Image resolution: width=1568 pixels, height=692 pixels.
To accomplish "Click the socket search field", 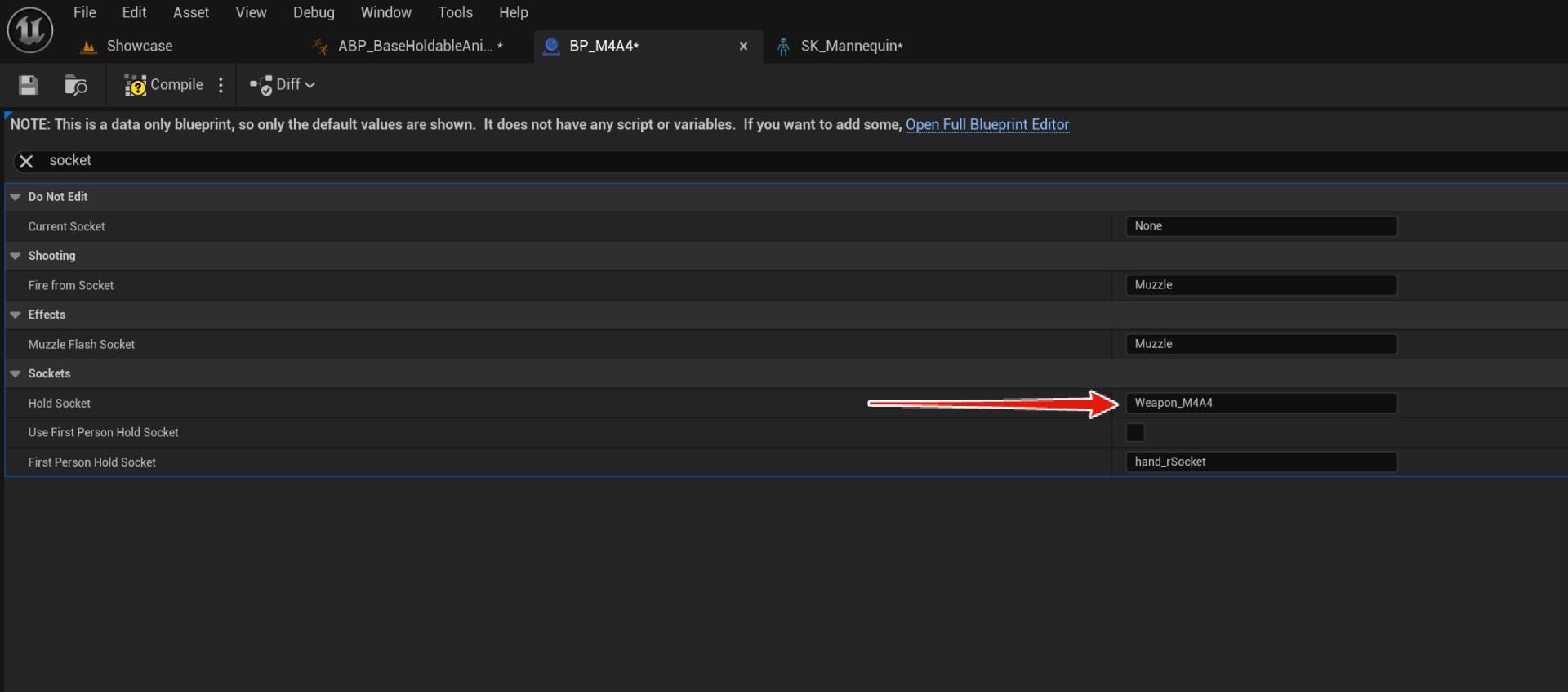I will [800, 161].
